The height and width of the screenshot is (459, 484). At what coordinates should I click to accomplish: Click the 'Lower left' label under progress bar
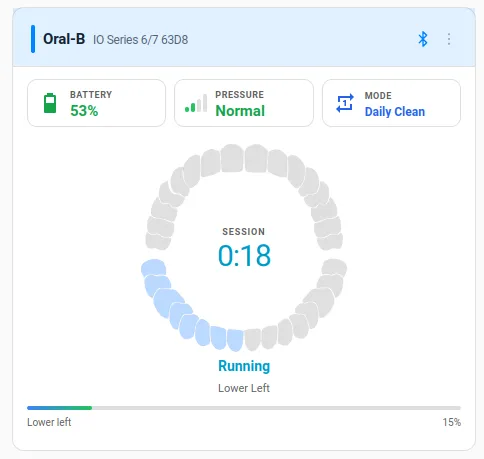[x=49, y=422]
